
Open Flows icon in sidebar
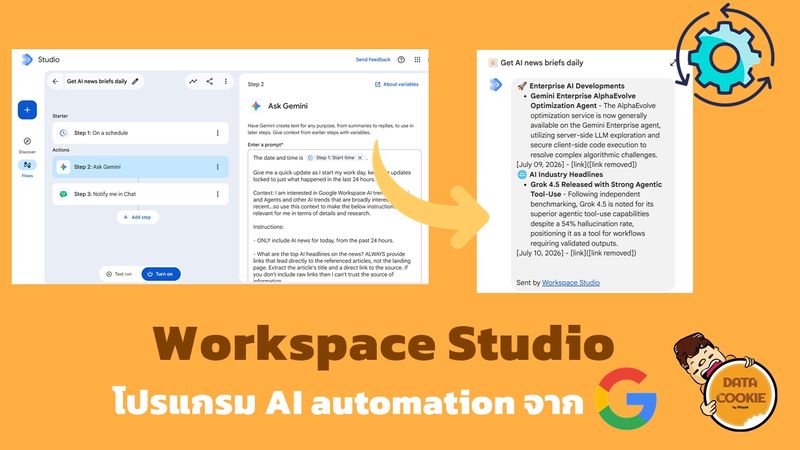pyautogui.click(x=27, y=165)
